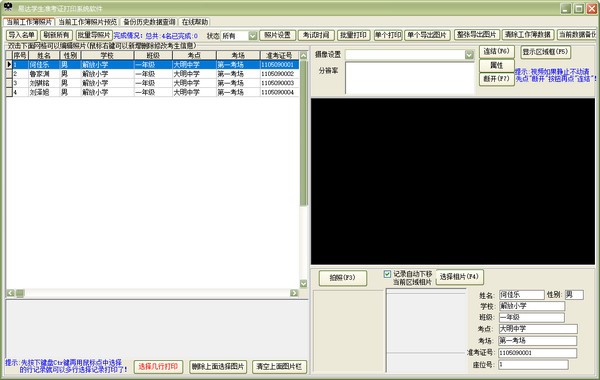The image size is (600, 380).
Task: Click the 批量打印 button
Action: click(x=353, y=35)
